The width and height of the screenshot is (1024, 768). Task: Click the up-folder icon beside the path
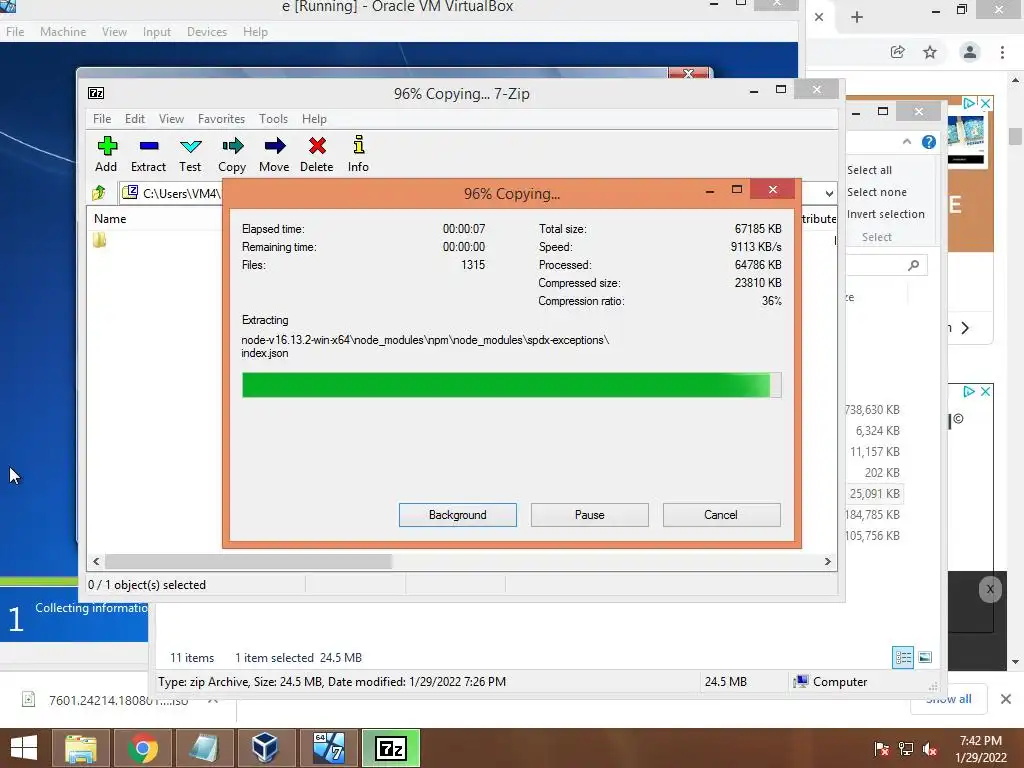[99, 192]
